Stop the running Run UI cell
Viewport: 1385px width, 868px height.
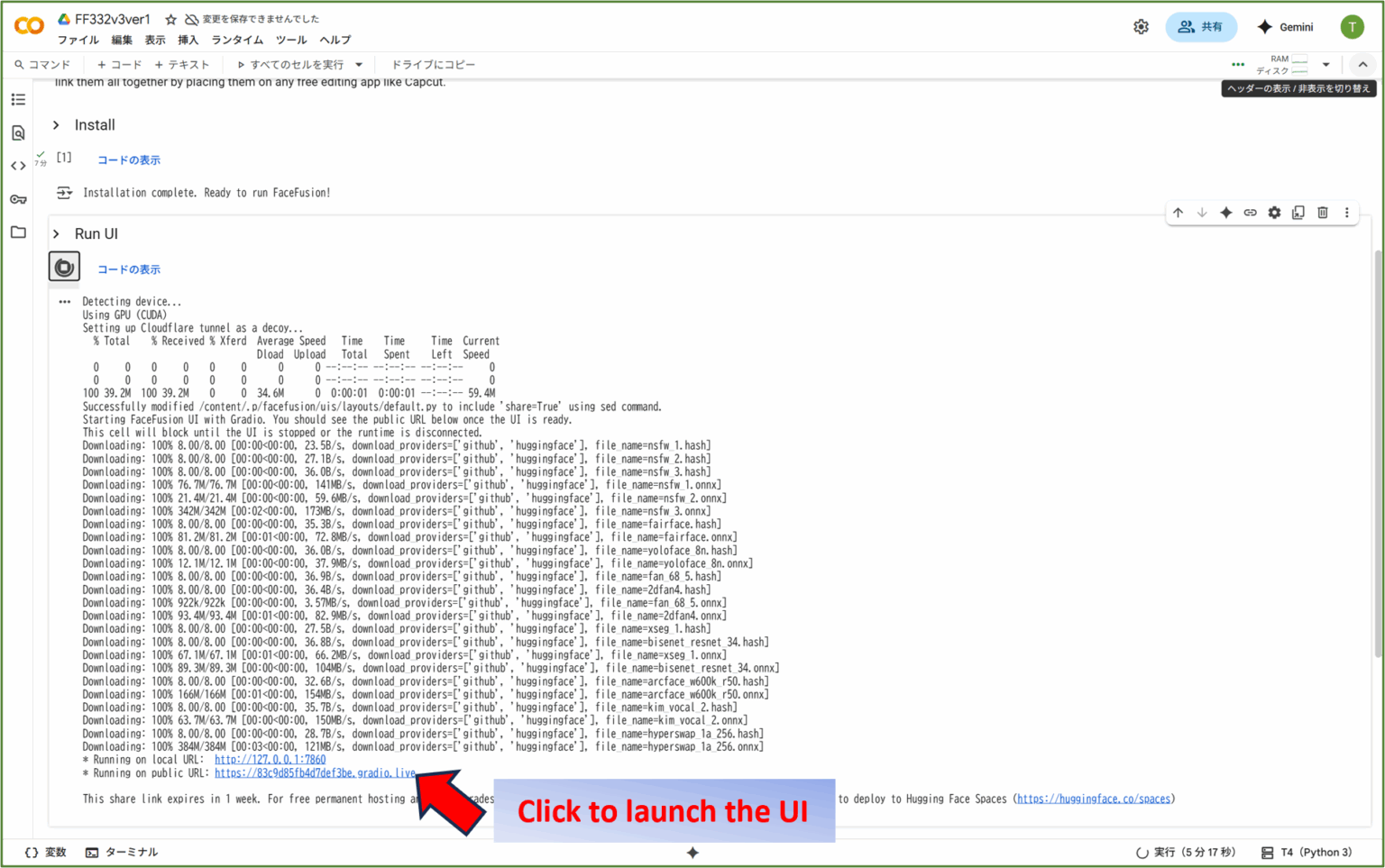pyautogui.click(x=64, y=267)
